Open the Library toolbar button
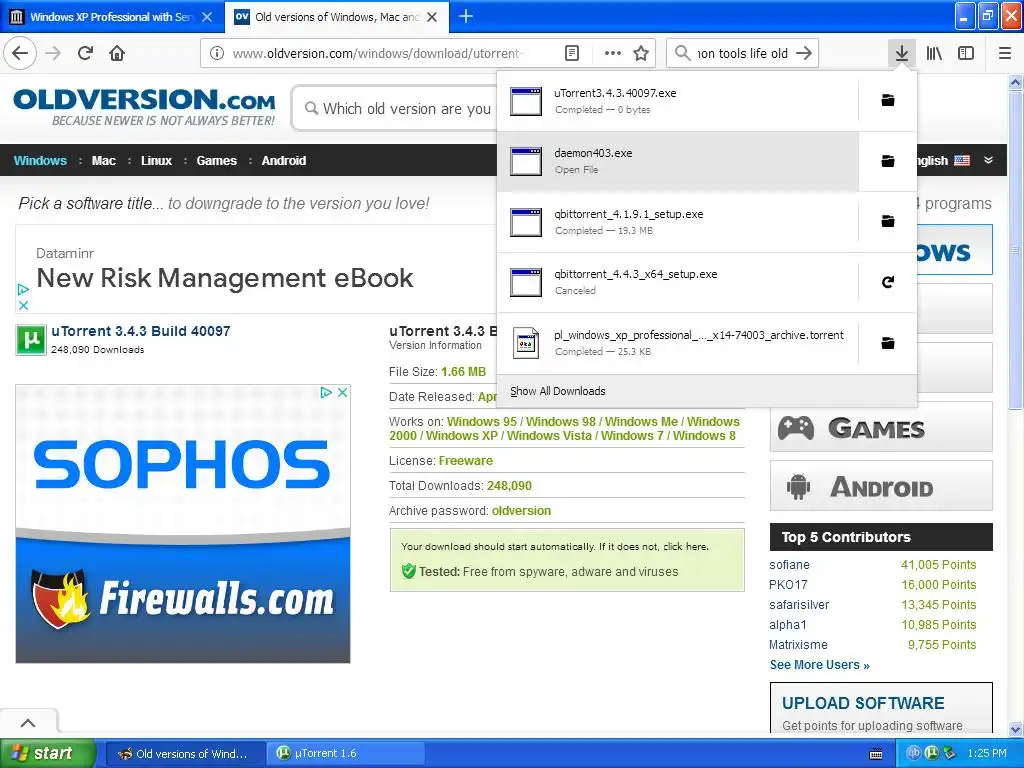Viewport: 1024px width, 768px height. point(934,53)
